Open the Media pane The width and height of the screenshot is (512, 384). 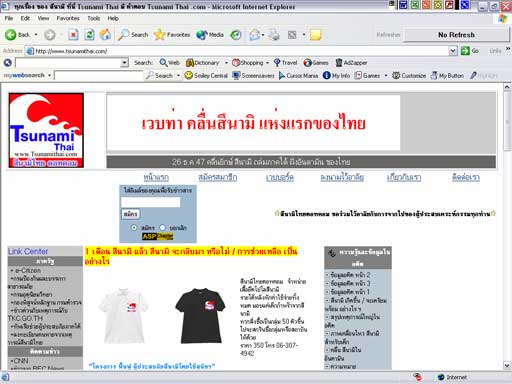pyautogui.click(x=210, y=35)
